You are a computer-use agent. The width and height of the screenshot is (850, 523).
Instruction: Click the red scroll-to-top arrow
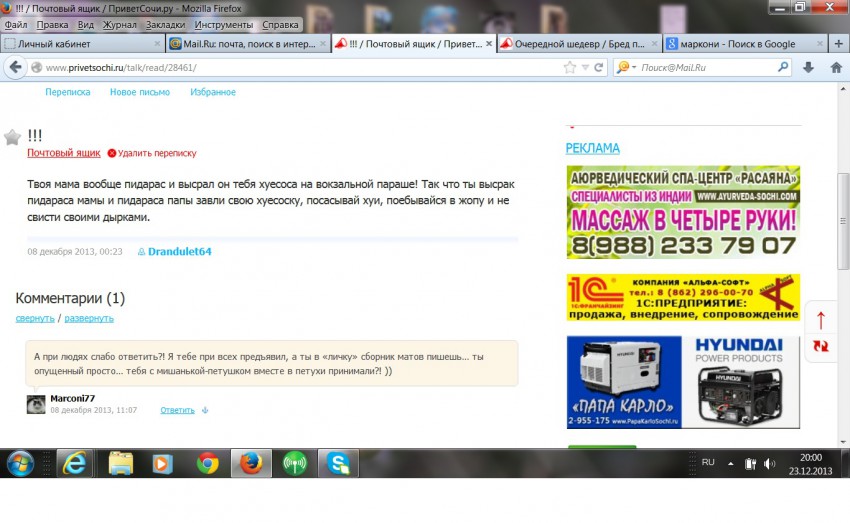(x=821, y=320)
